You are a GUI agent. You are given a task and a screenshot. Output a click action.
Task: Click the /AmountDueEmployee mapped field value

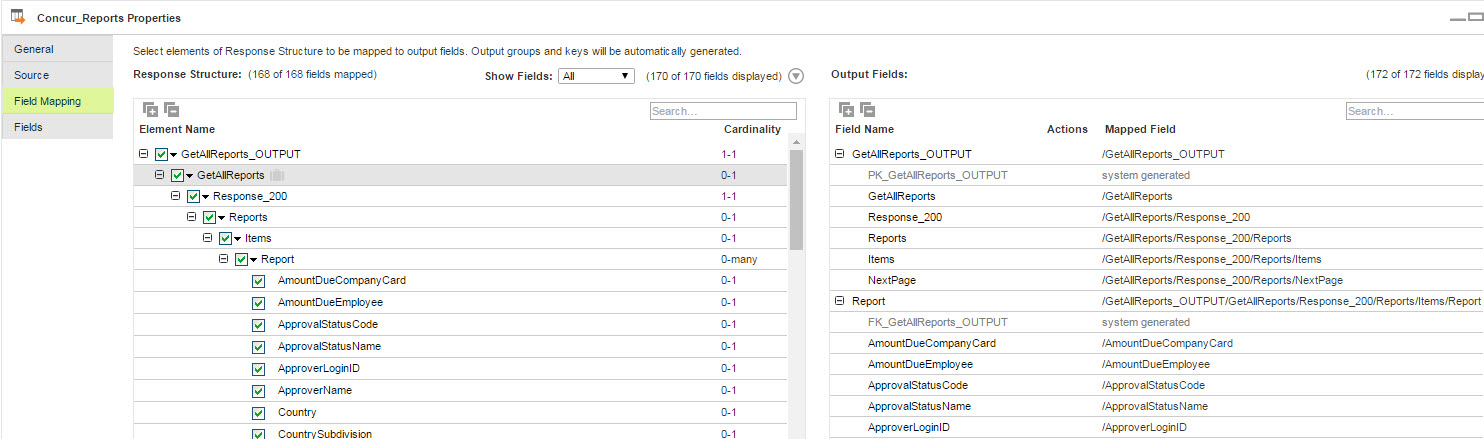coord(1156,364)
